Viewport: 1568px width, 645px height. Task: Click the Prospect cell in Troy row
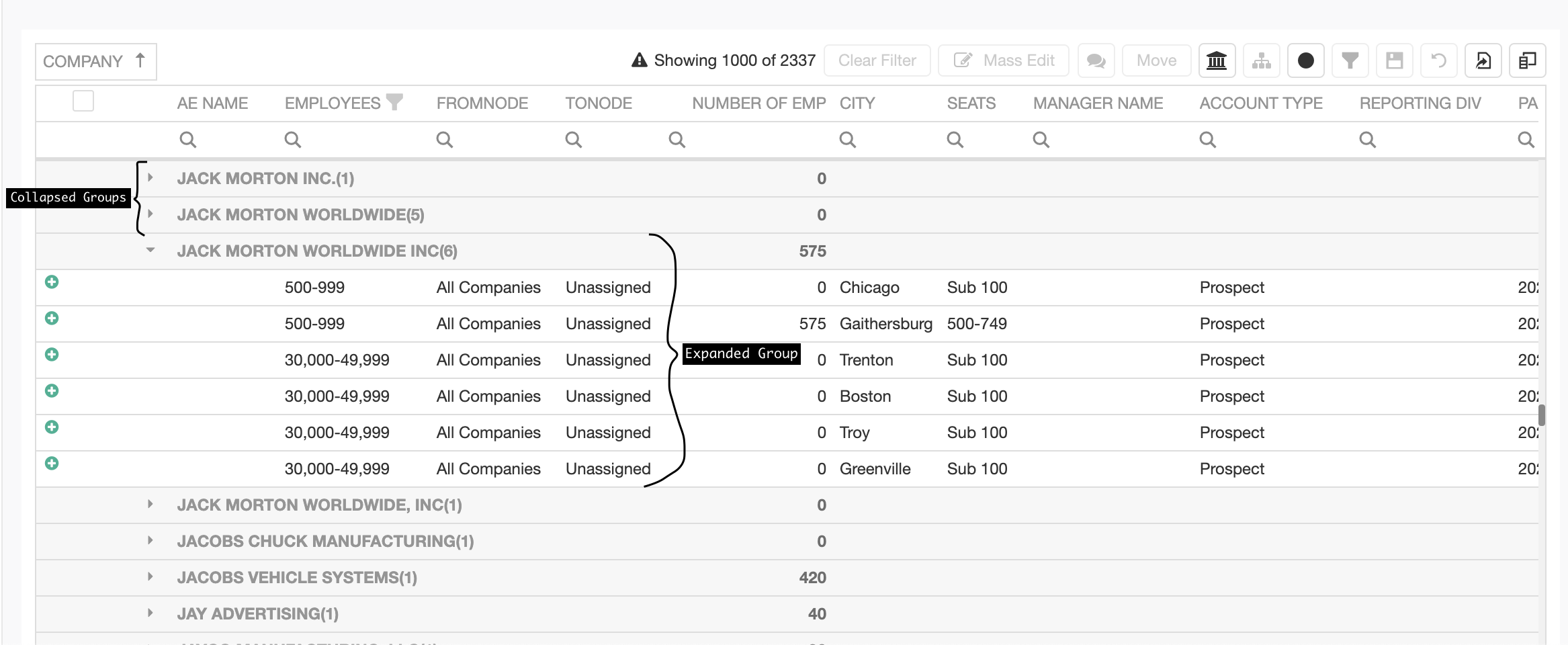coord(1232,433)
